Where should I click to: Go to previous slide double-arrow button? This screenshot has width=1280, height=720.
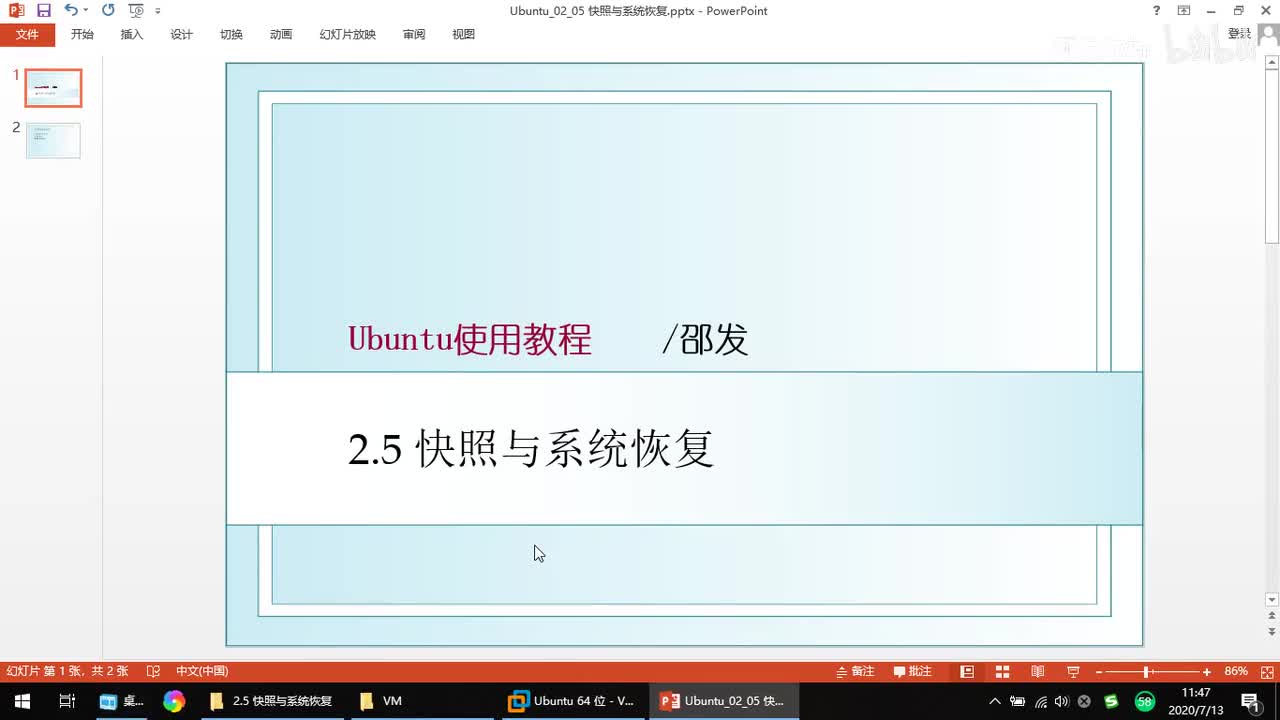tap(1272, 617)
